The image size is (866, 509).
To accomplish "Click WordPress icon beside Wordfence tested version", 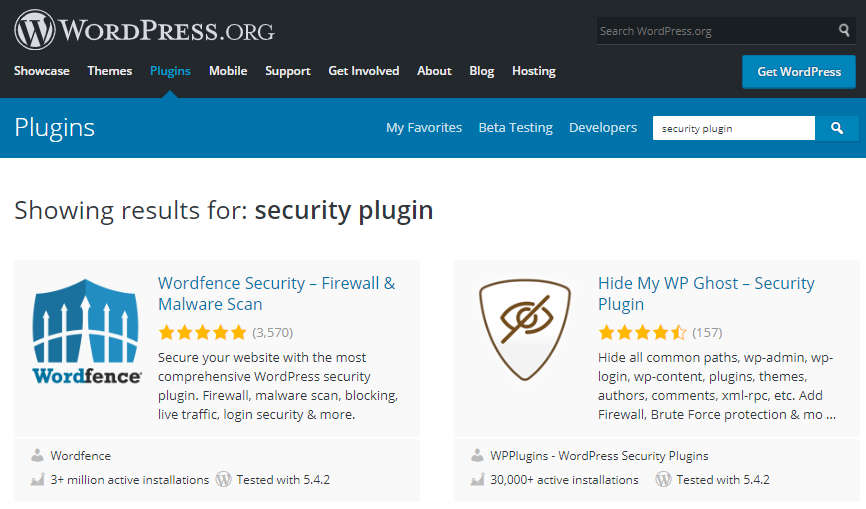I will tap(223, 479).
